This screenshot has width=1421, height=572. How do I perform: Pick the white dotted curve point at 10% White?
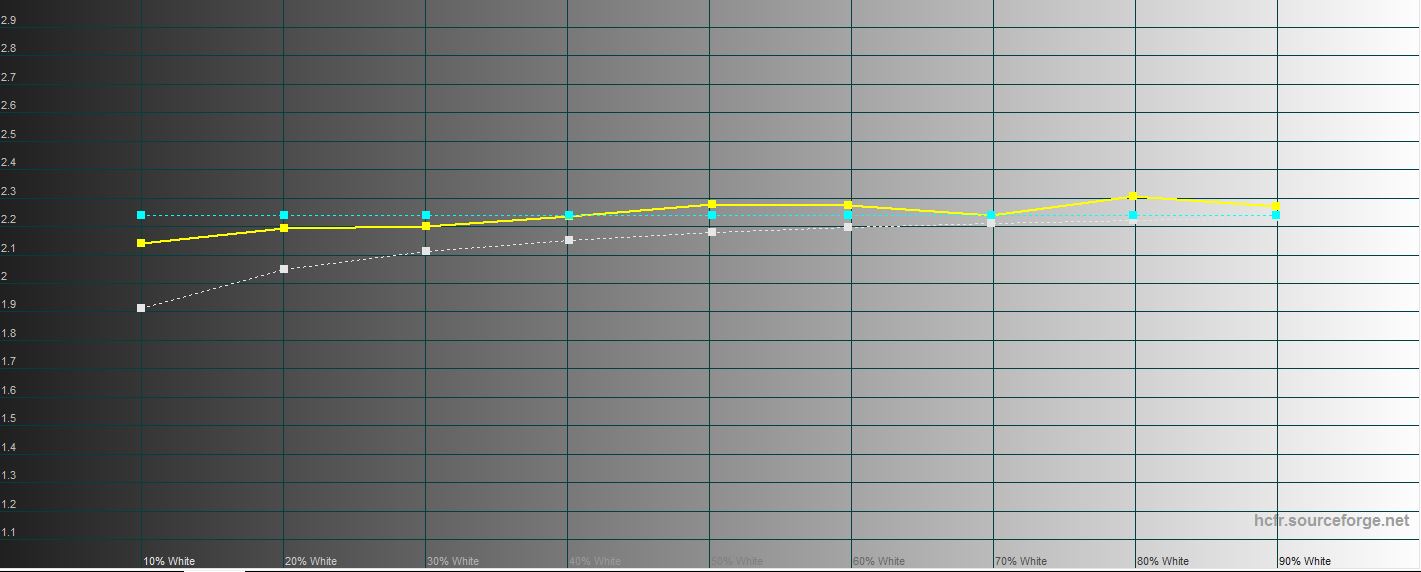[x=141, y=308]
